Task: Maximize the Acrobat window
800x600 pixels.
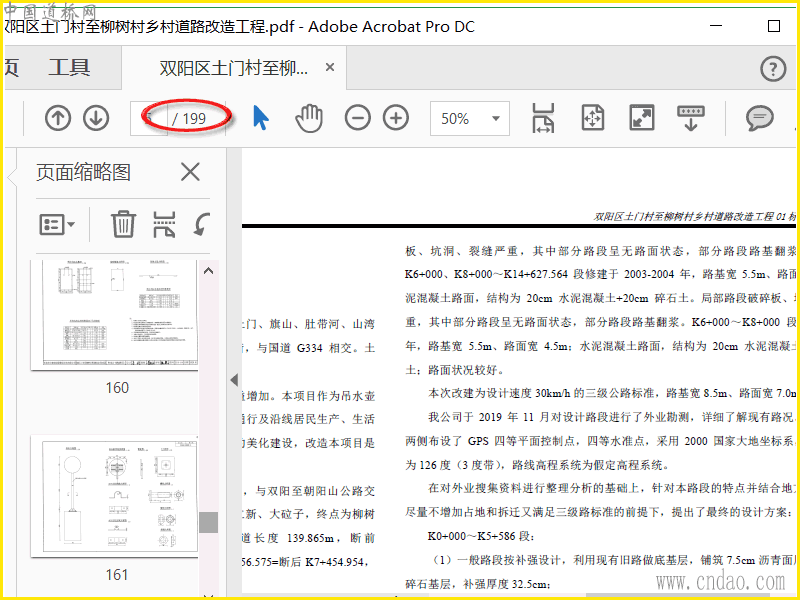Action: coord(773,26)
